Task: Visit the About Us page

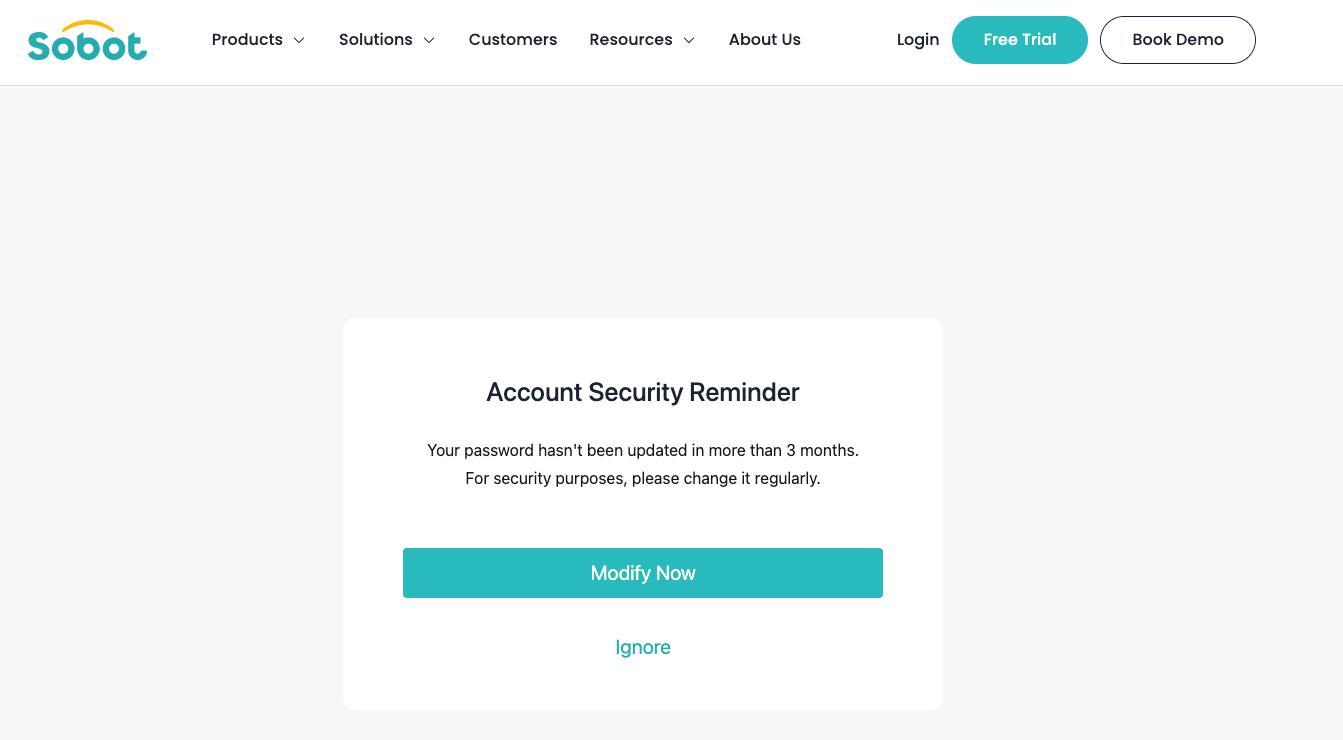Action: click(765, 40)
